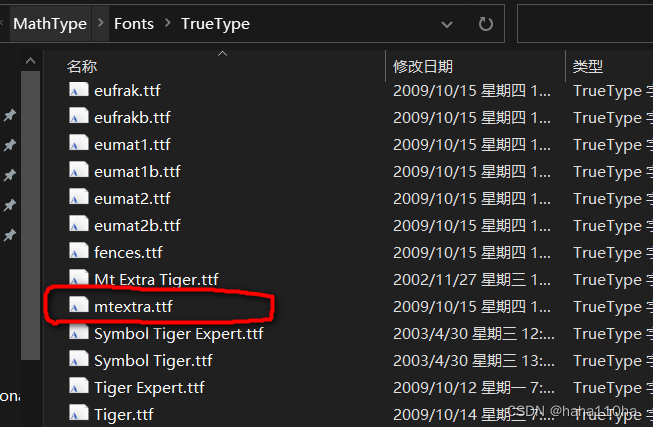
Task: Click the navigation pane scroll up arrow
Action: pos(30,61)
